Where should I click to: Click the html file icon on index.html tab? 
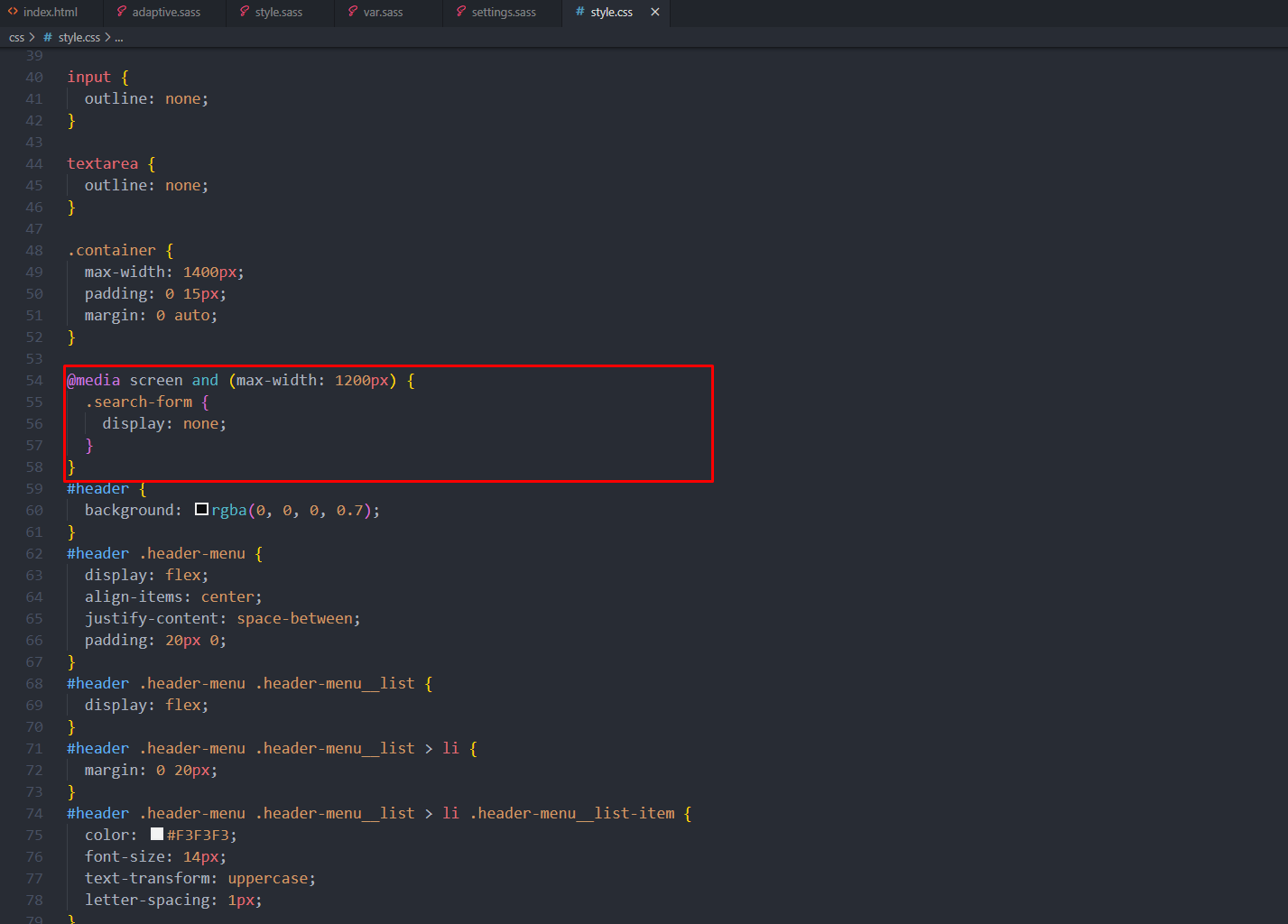[13, 12]
